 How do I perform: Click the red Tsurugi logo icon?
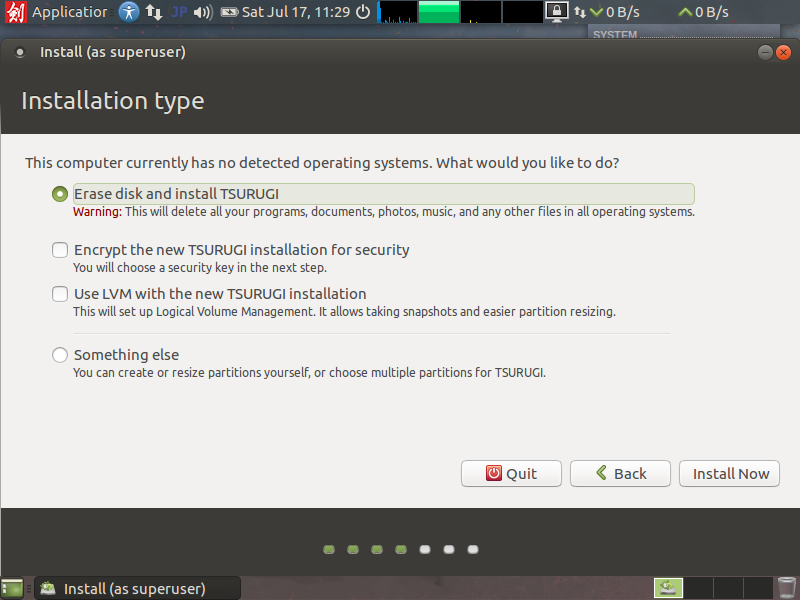(x=15, y=12)
